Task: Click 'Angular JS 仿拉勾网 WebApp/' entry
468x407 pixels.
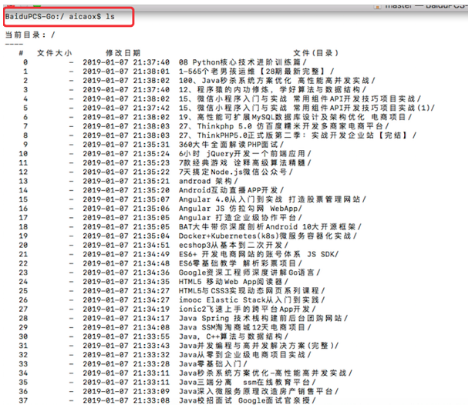Action: [x=240, y=209]
